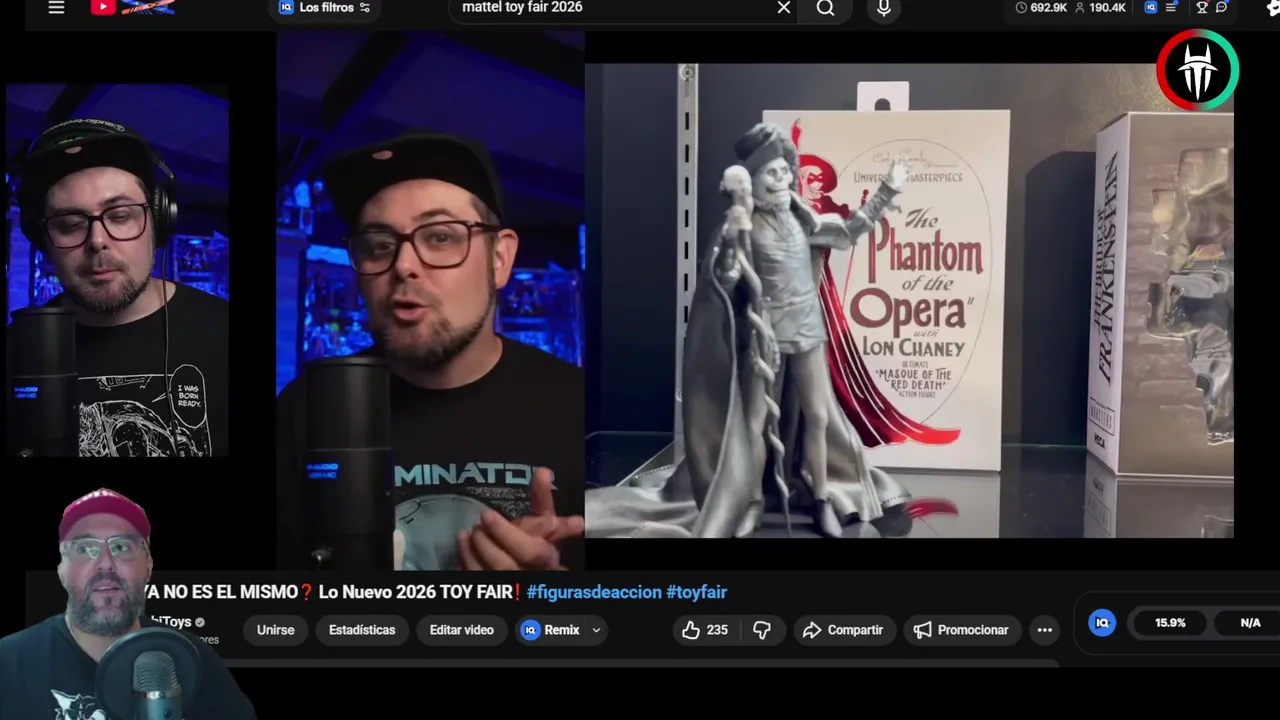Screen dimensions: 1280x720
Task: Open Estadísticas for this video
Action: [362, 630]
